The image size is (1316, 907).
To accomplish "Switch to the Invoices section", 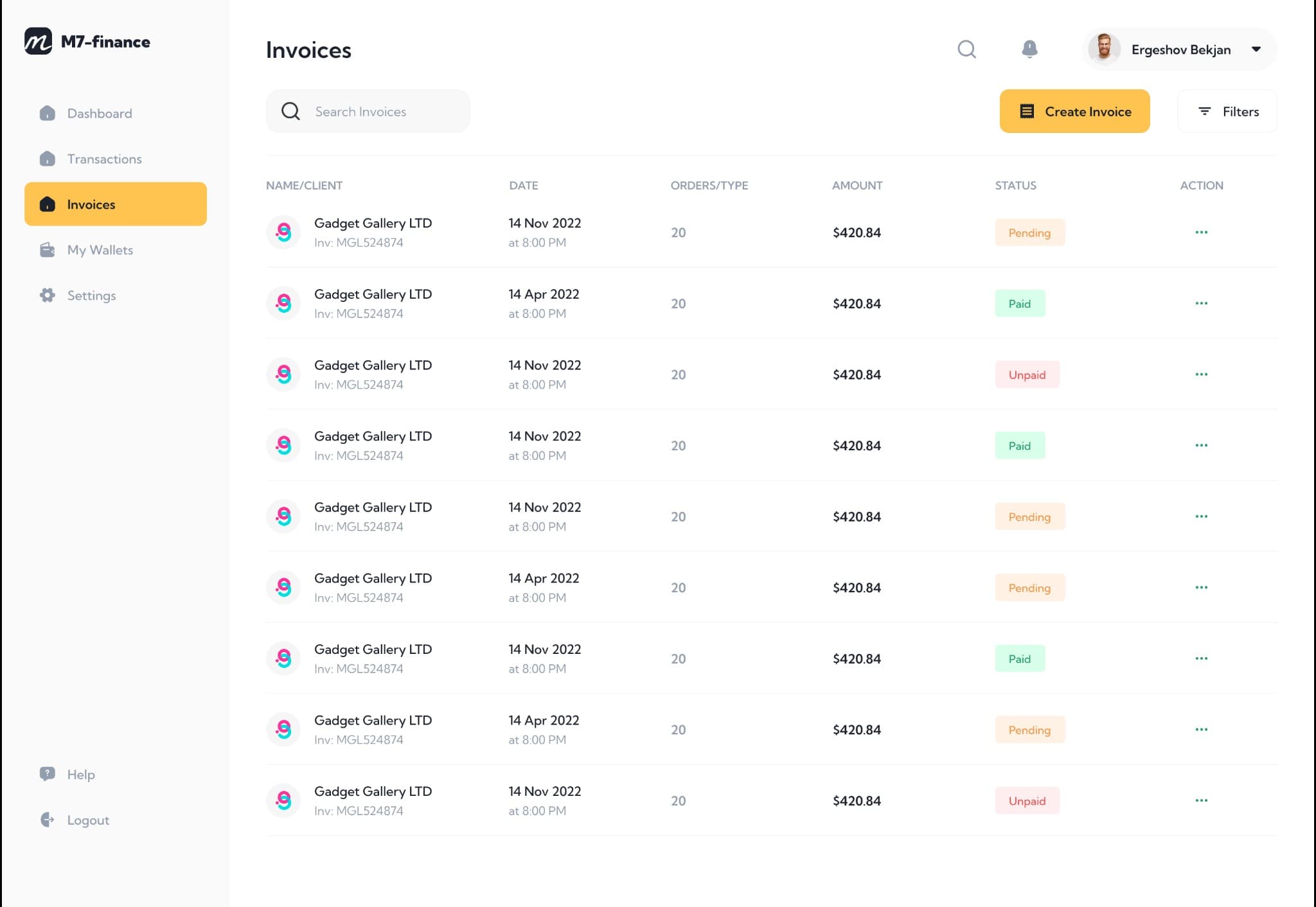I will tap(91, 204).
